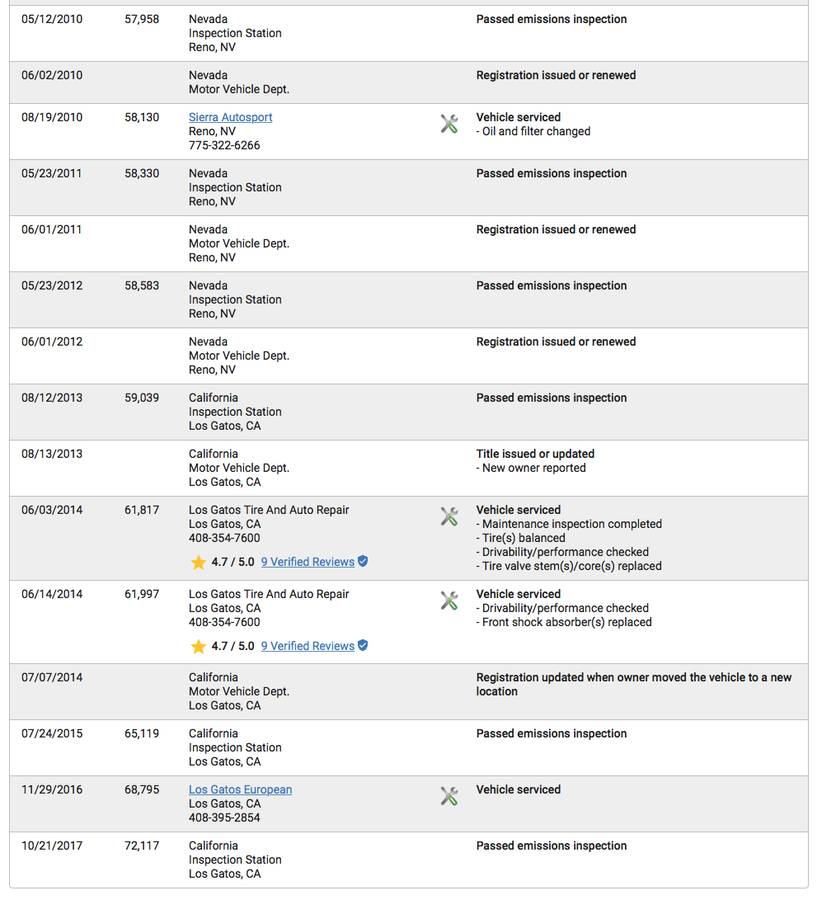Click the Front shock absorber(s) replaced detail
This screenshot has width=817, height=900.
(x=566, y=622)
